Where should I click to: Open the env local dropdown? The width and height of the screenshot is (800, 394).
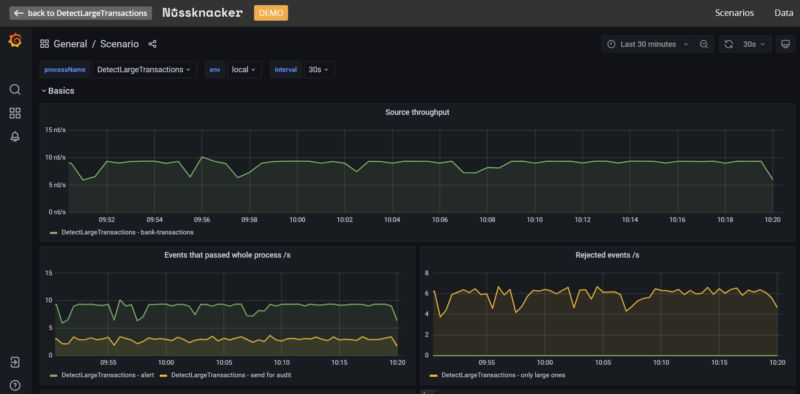244,70
